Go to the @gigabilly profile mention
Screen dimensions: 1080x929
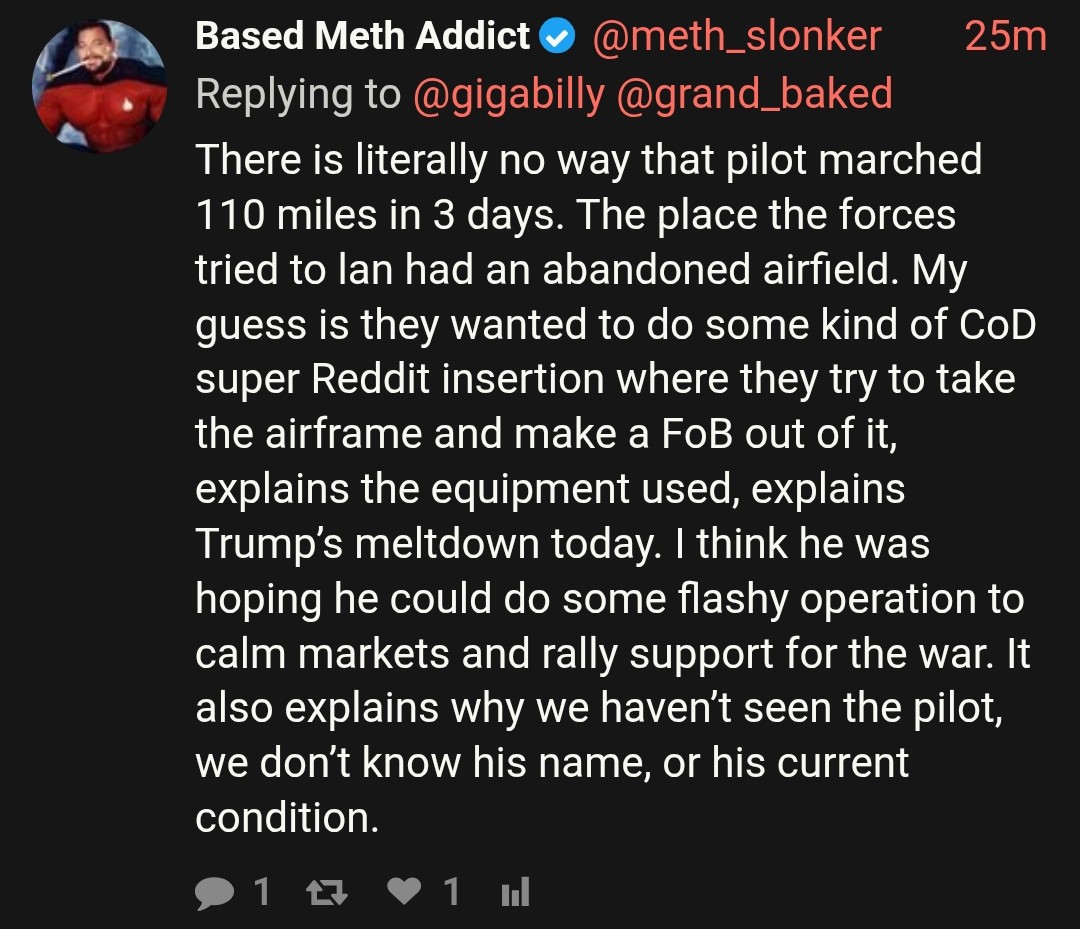(x=508, y=93)
